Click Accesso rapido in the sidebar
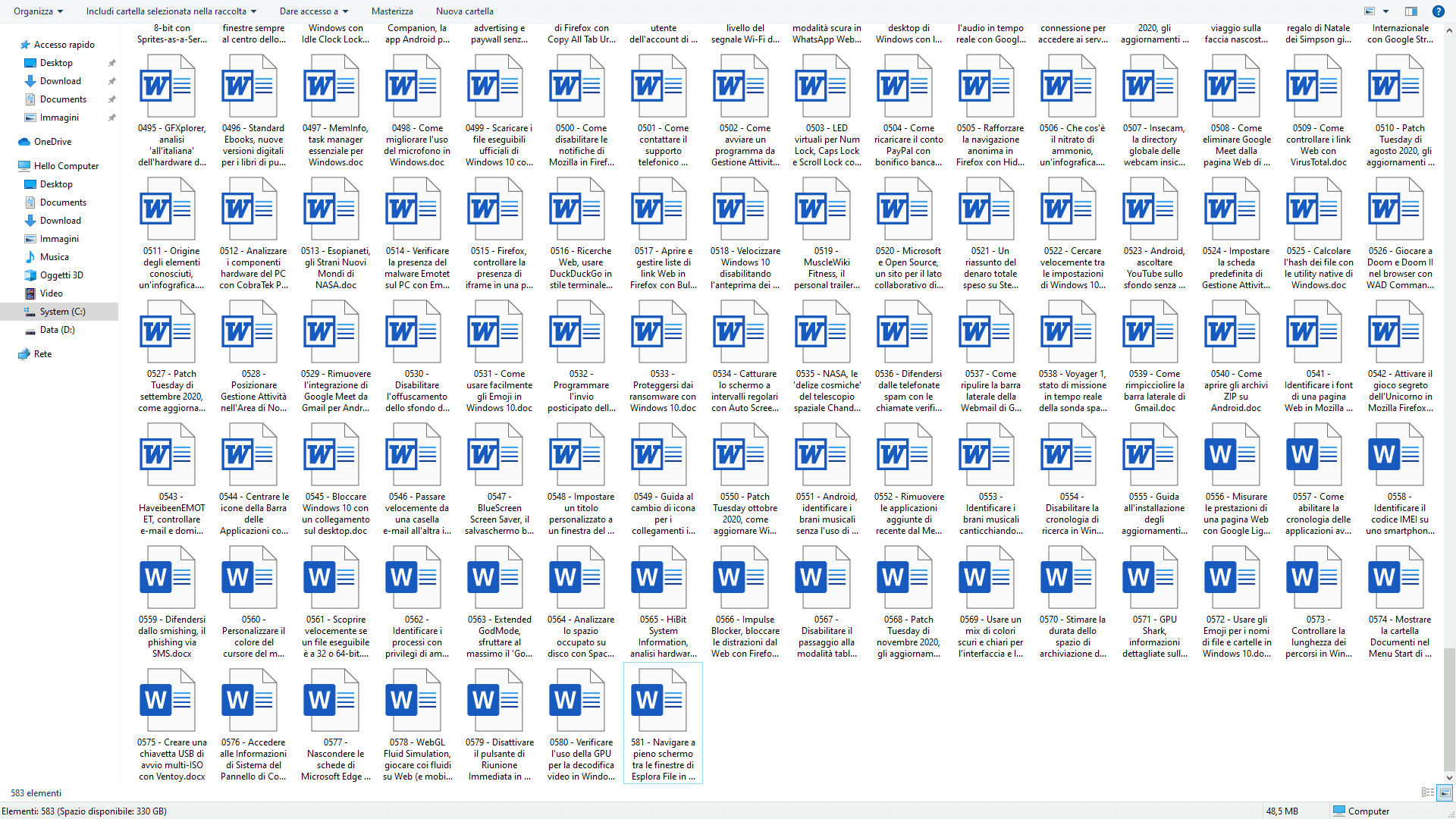Screen dimensions: 1456x819 [x=64, y=45]
